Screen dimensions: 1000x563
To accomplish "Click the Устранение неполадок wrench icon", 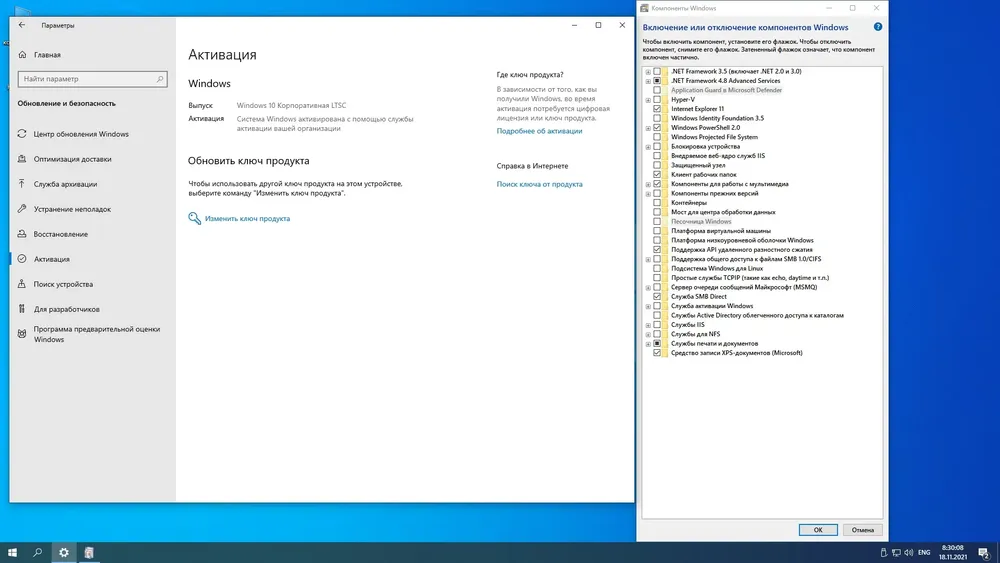I will point(22,209).
